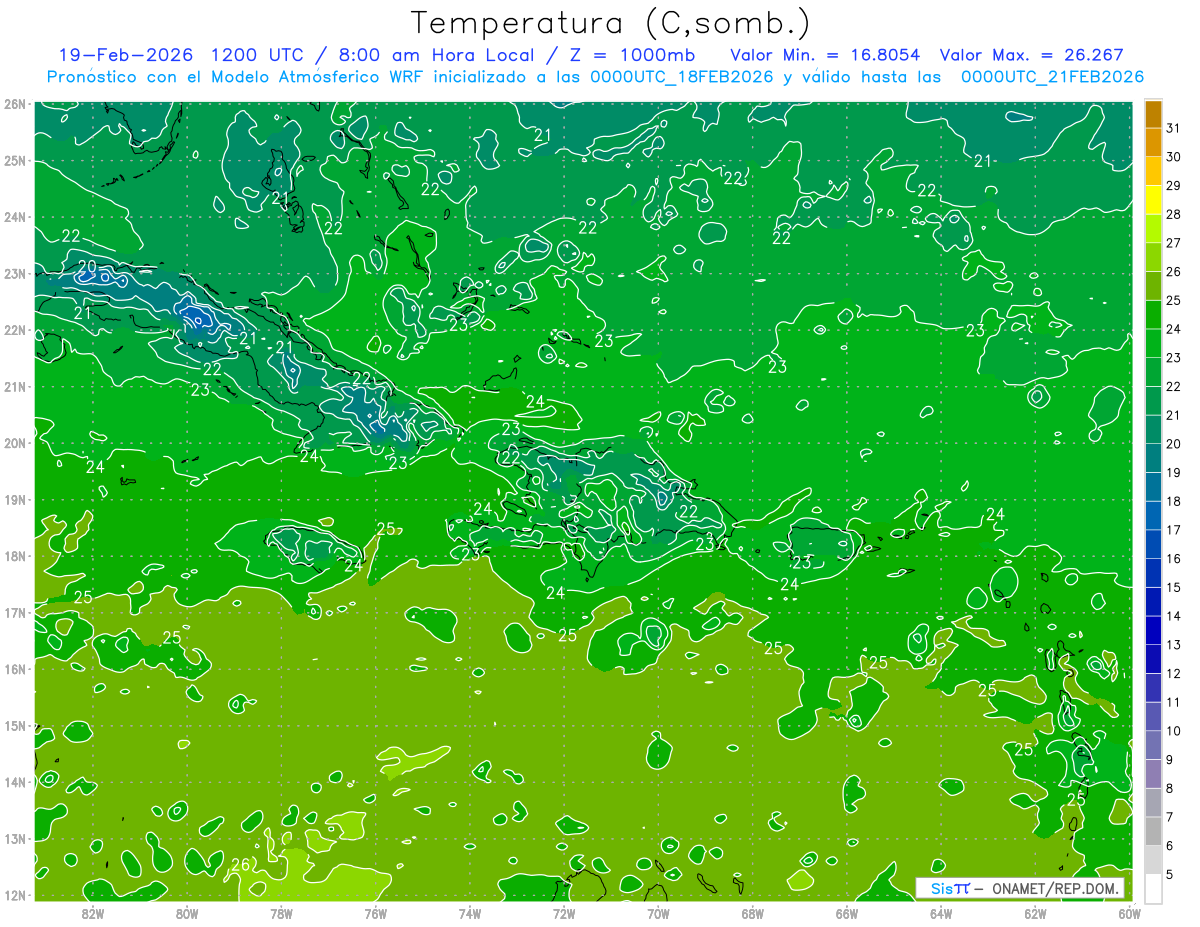The width and height of the screenshot is (1200, 927).
Task: Pick the lime colorbar segment between 27 and 28
Action: tap(1153, 228)
